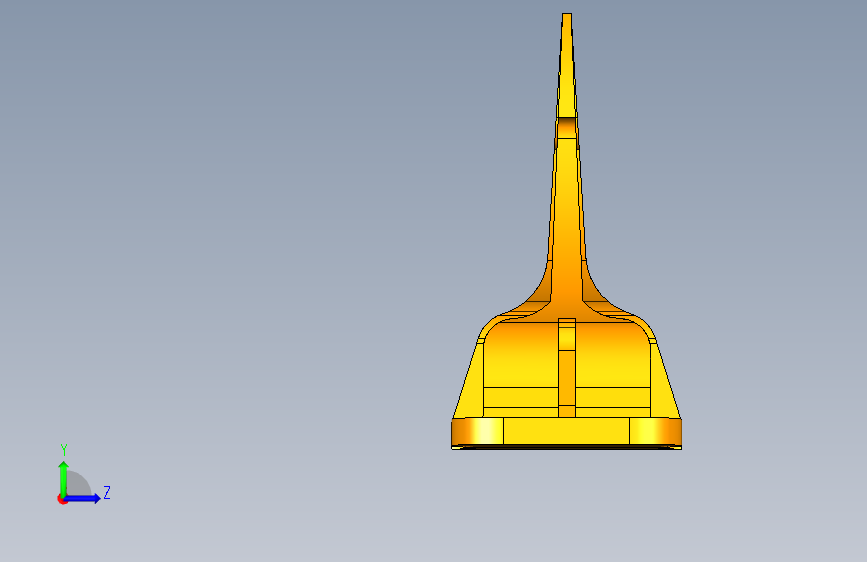Click the green Y axis arrow of the triad

tap(63, 478)
